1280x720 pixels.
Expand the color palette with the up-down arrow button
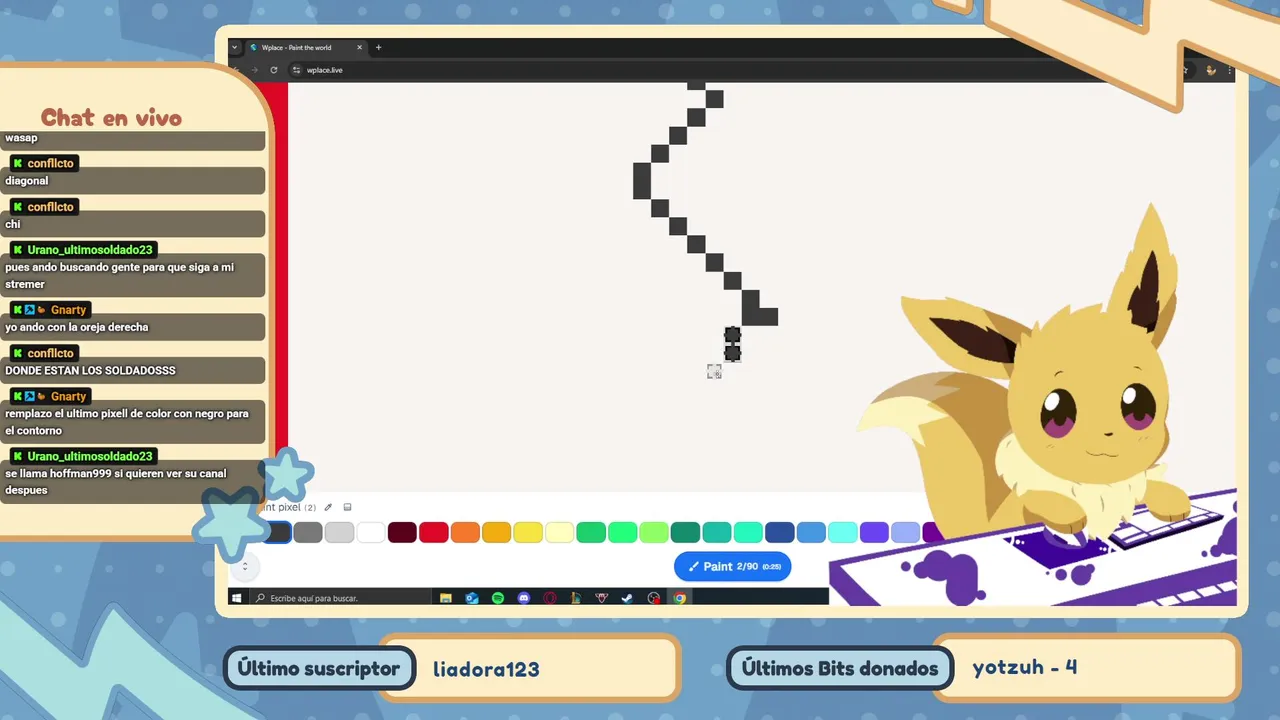click(244, 567)
